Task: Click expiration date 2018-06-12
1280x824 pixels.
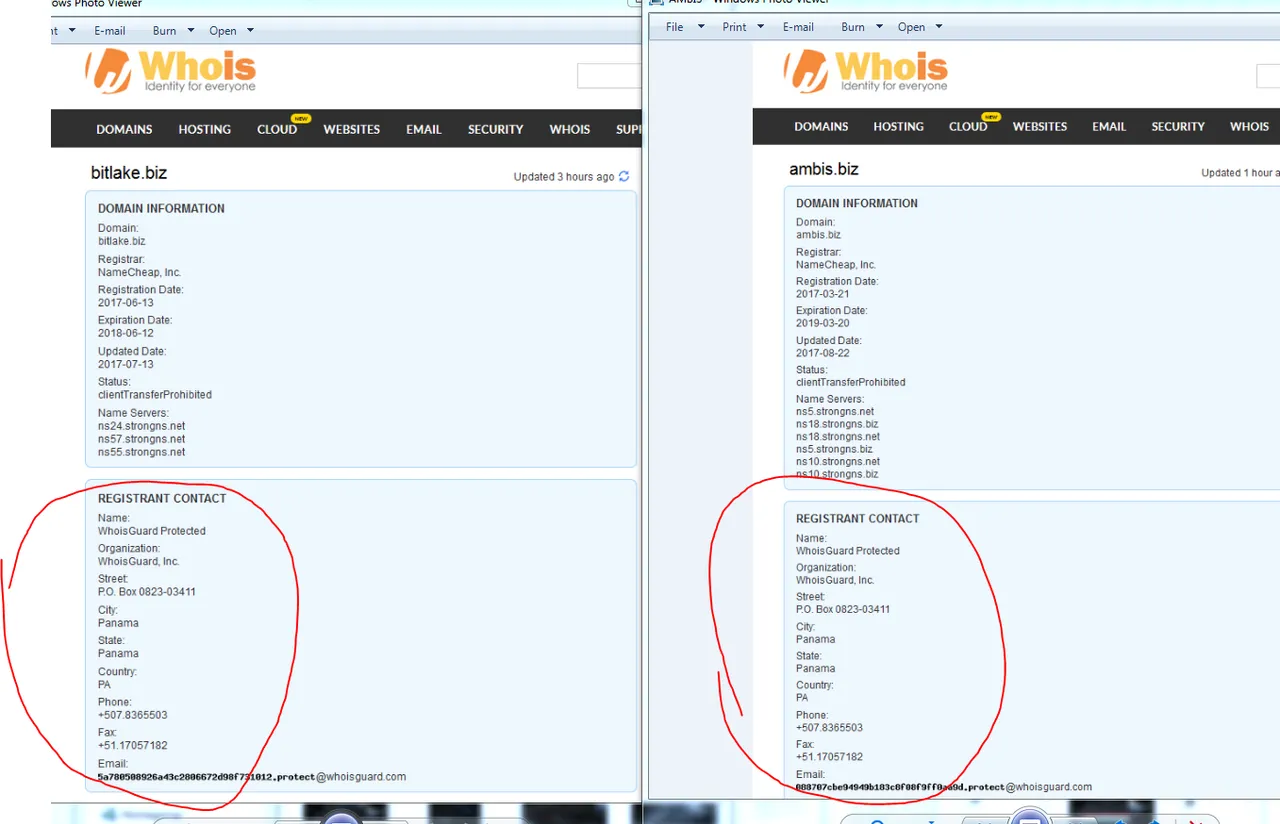Action: (x=126, y=333)
